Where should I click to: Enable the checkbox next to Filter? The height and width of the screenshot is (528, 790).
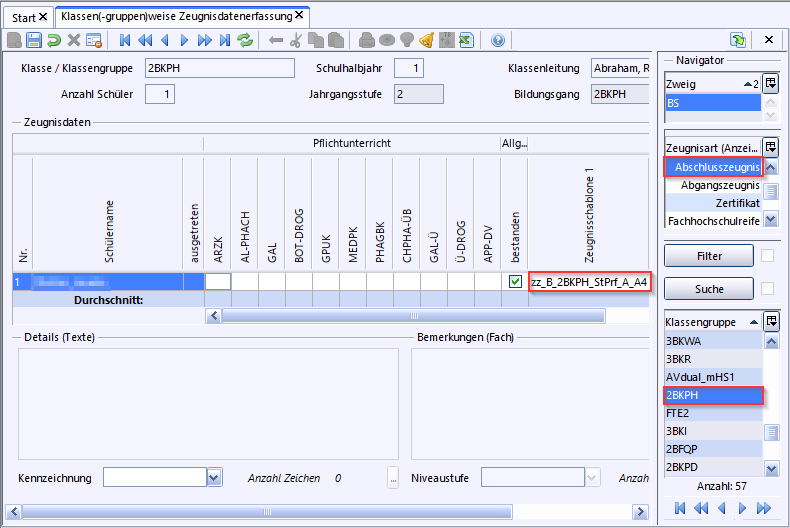pos(767,256)
